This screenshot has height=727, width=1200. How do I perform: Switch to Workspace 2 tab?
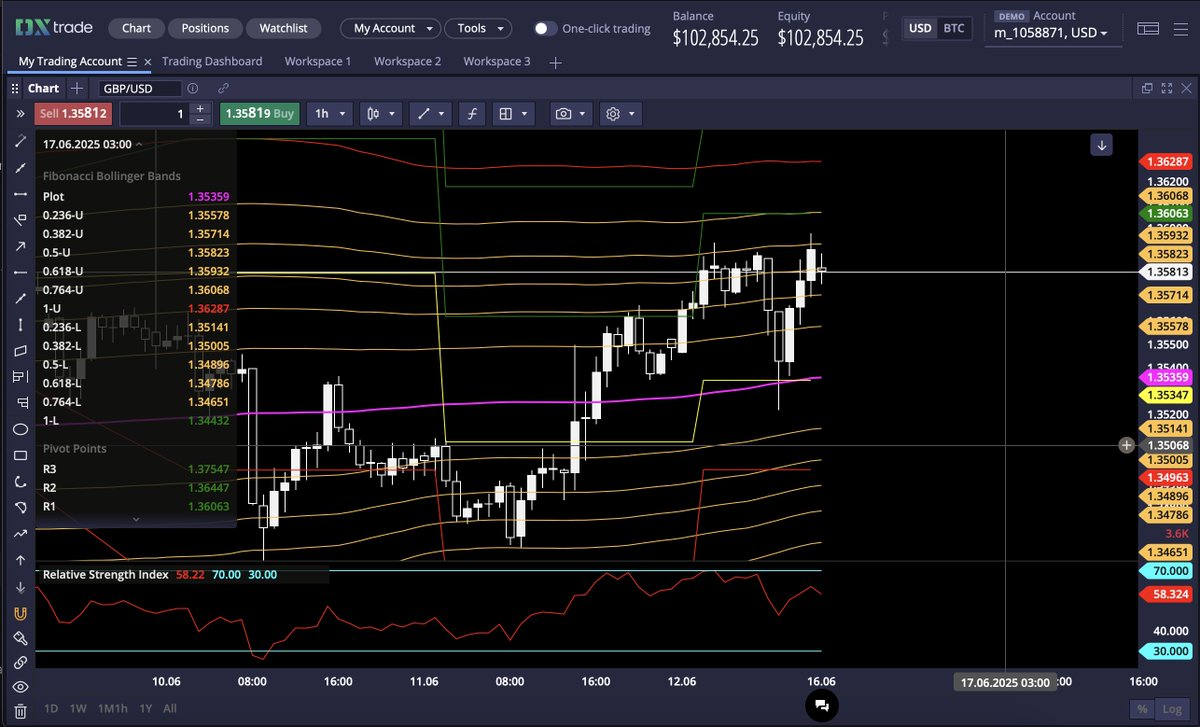(407, 61)
